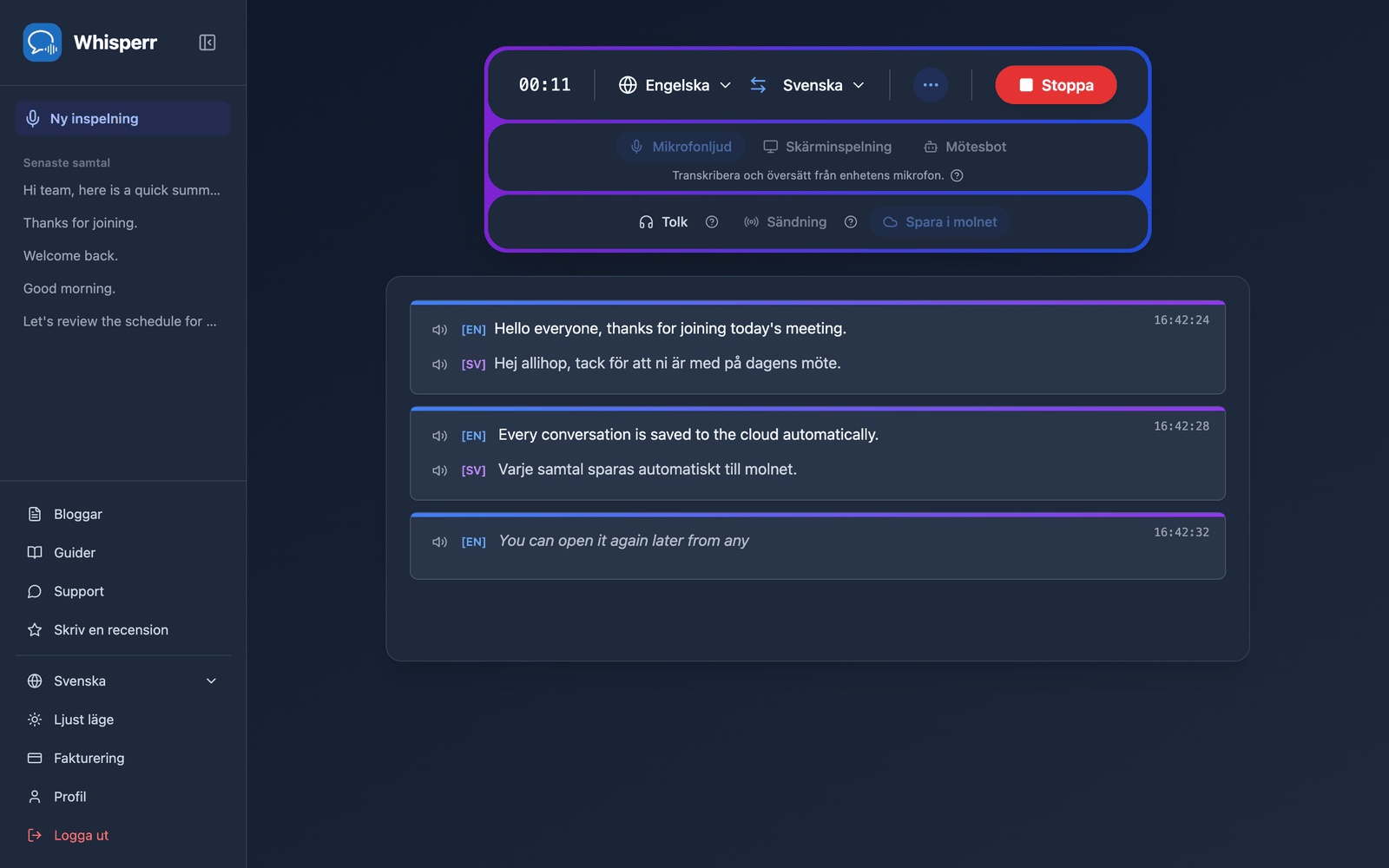This screenshot has height=868, width=1389.
Task: Open the Profil page
Action: point(122,797)
